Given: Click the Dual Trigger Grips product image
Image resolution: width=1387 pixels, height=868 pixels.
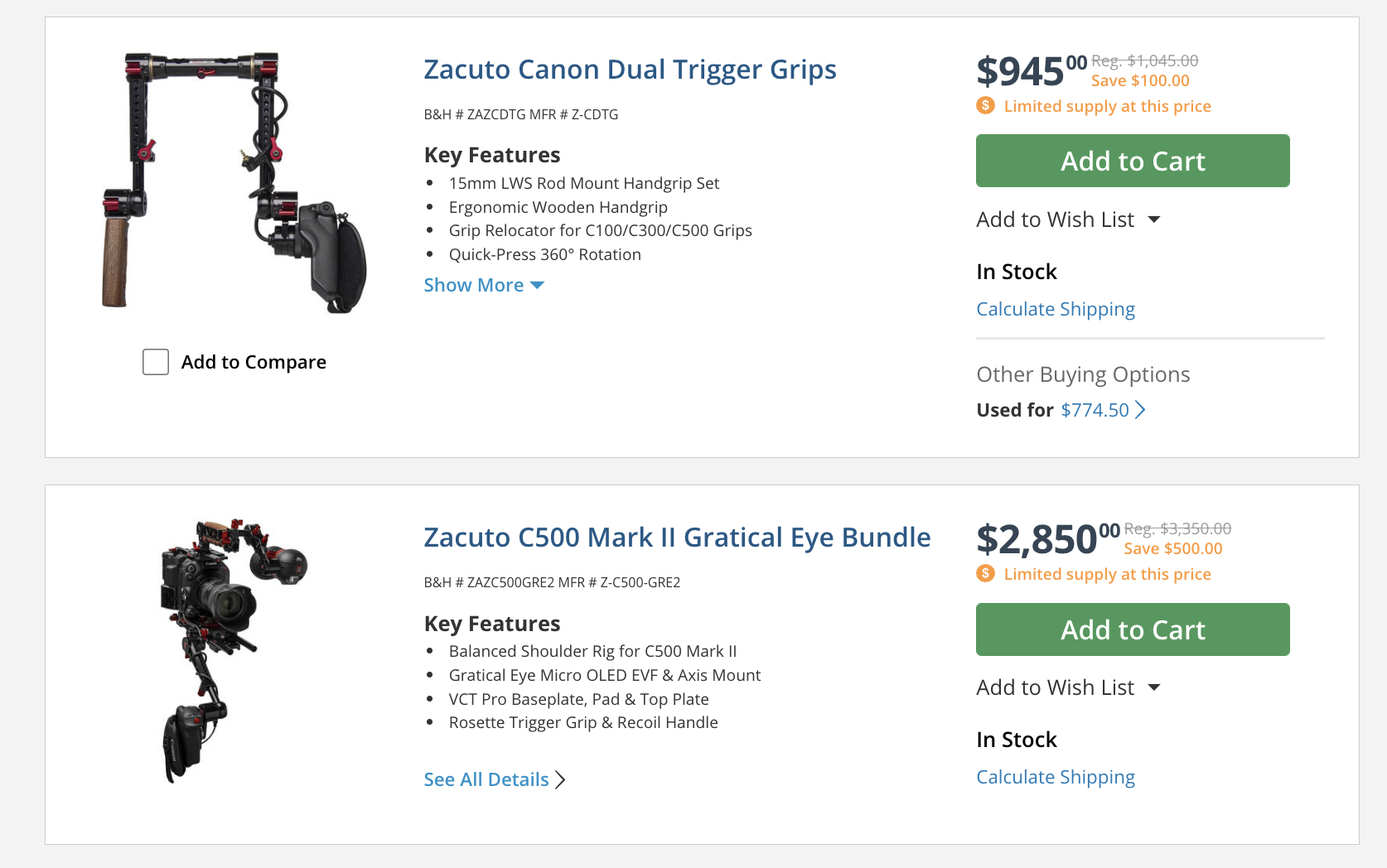Looking at the screenshot, I should click(233, 182).
